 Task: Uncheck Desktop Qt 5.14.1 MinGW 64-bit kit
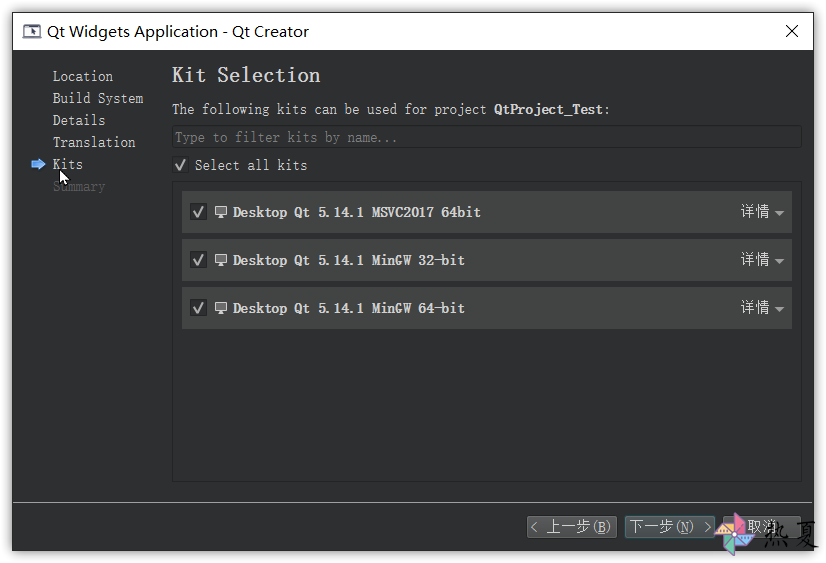tap(198, 308)
